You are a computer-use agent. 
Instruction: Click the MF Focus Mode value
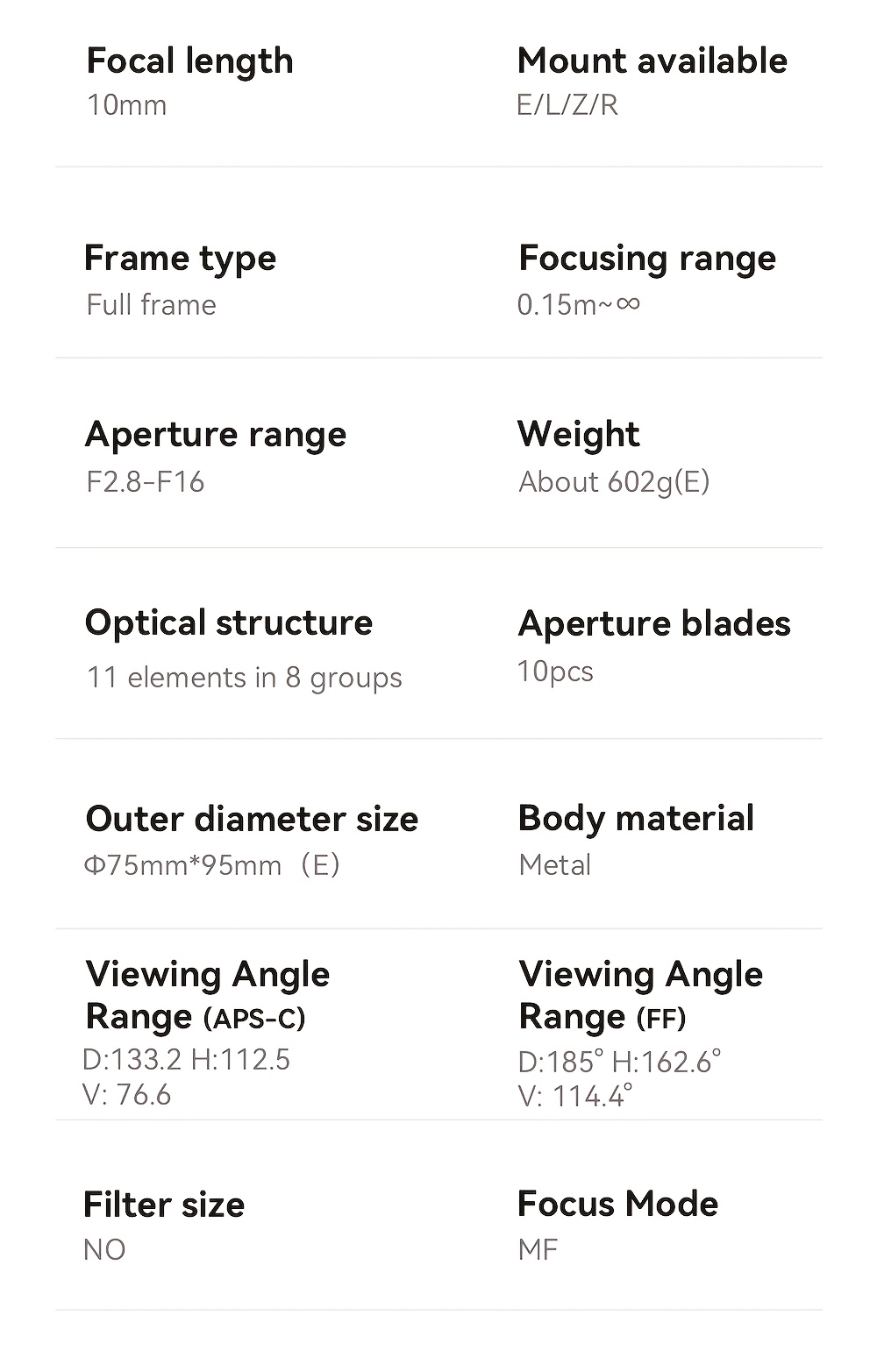[x=538, y=1250]
